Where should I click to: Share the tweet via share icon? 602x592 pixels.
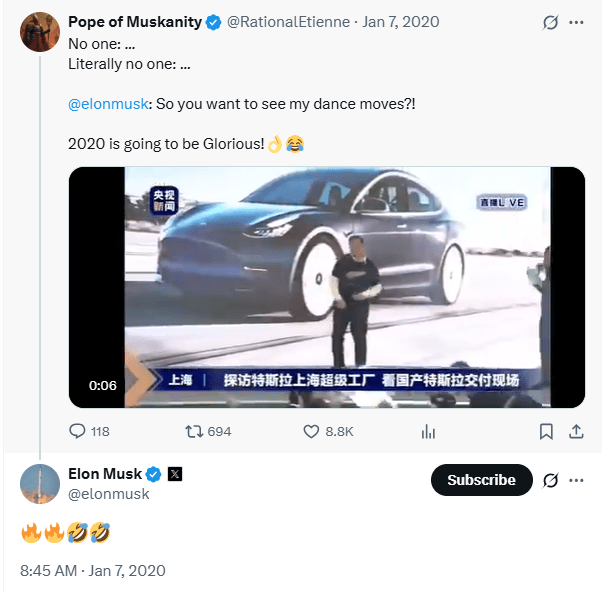pos(575,432)
